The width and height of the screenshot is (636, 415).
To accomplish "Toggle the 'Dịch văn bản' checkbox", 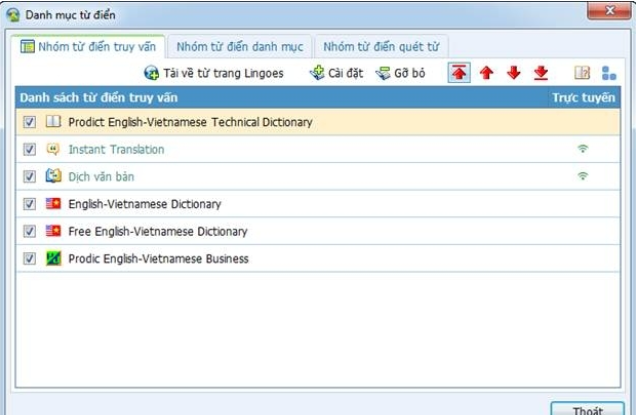I will (30, 176).
